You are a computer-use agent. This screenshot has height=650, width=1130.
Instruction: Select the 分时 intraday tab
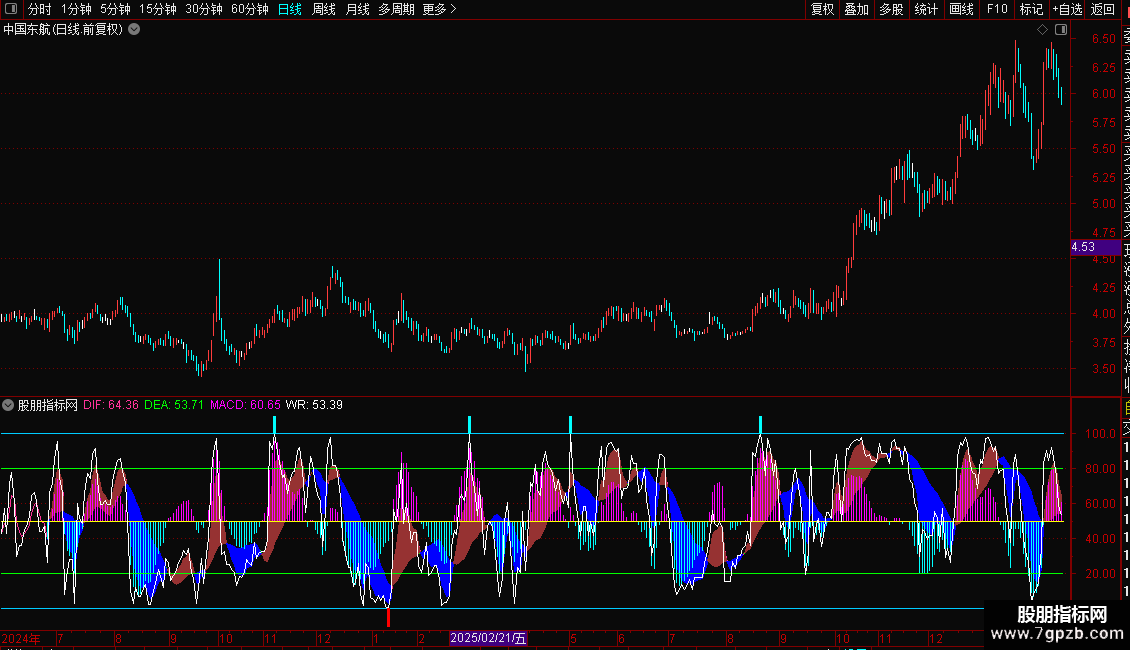[x=39, y=9]
